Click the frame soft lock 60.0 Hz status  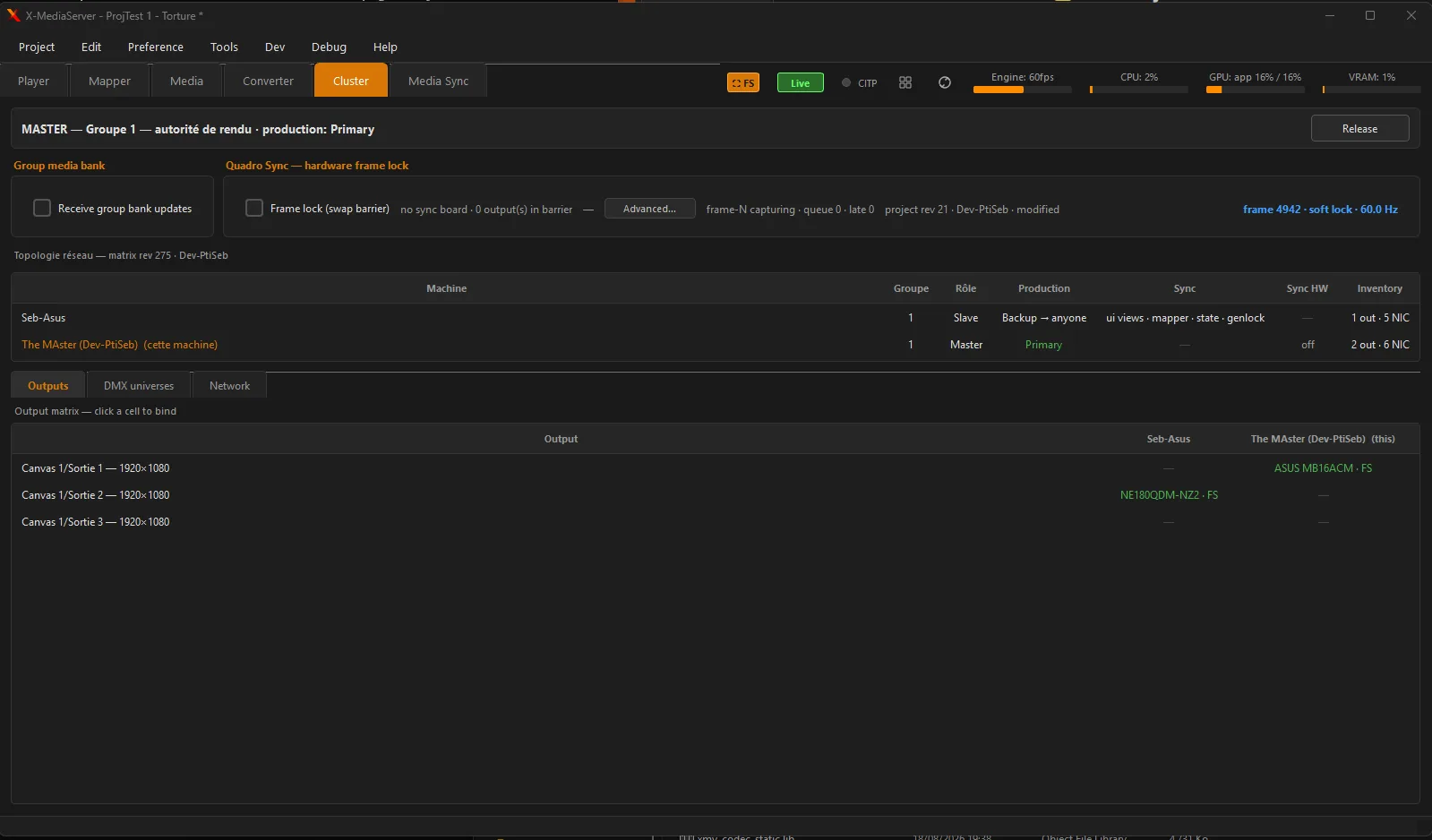[x=1320, y=210]
